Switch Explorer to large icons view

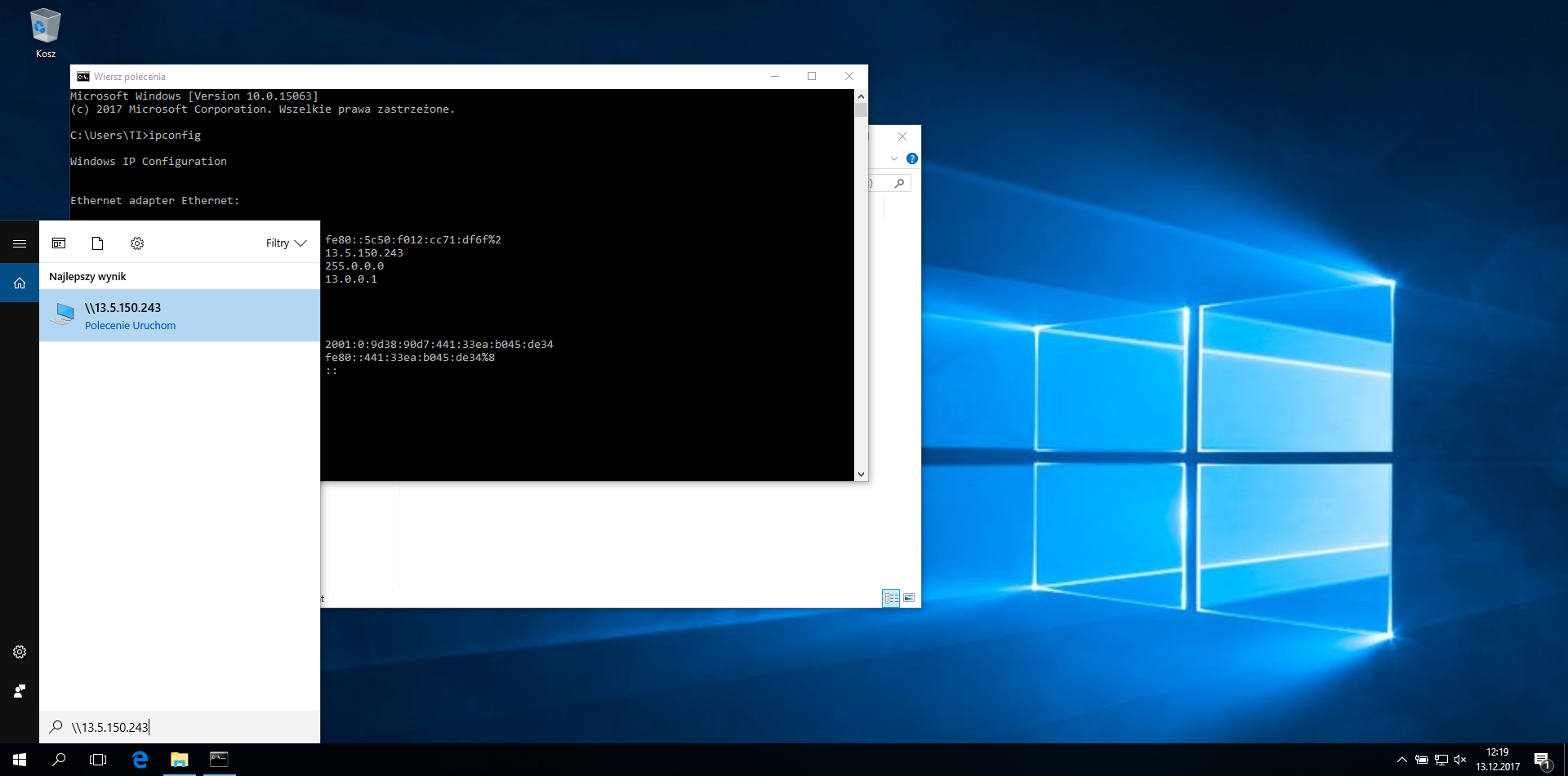(x=909, y=598)
